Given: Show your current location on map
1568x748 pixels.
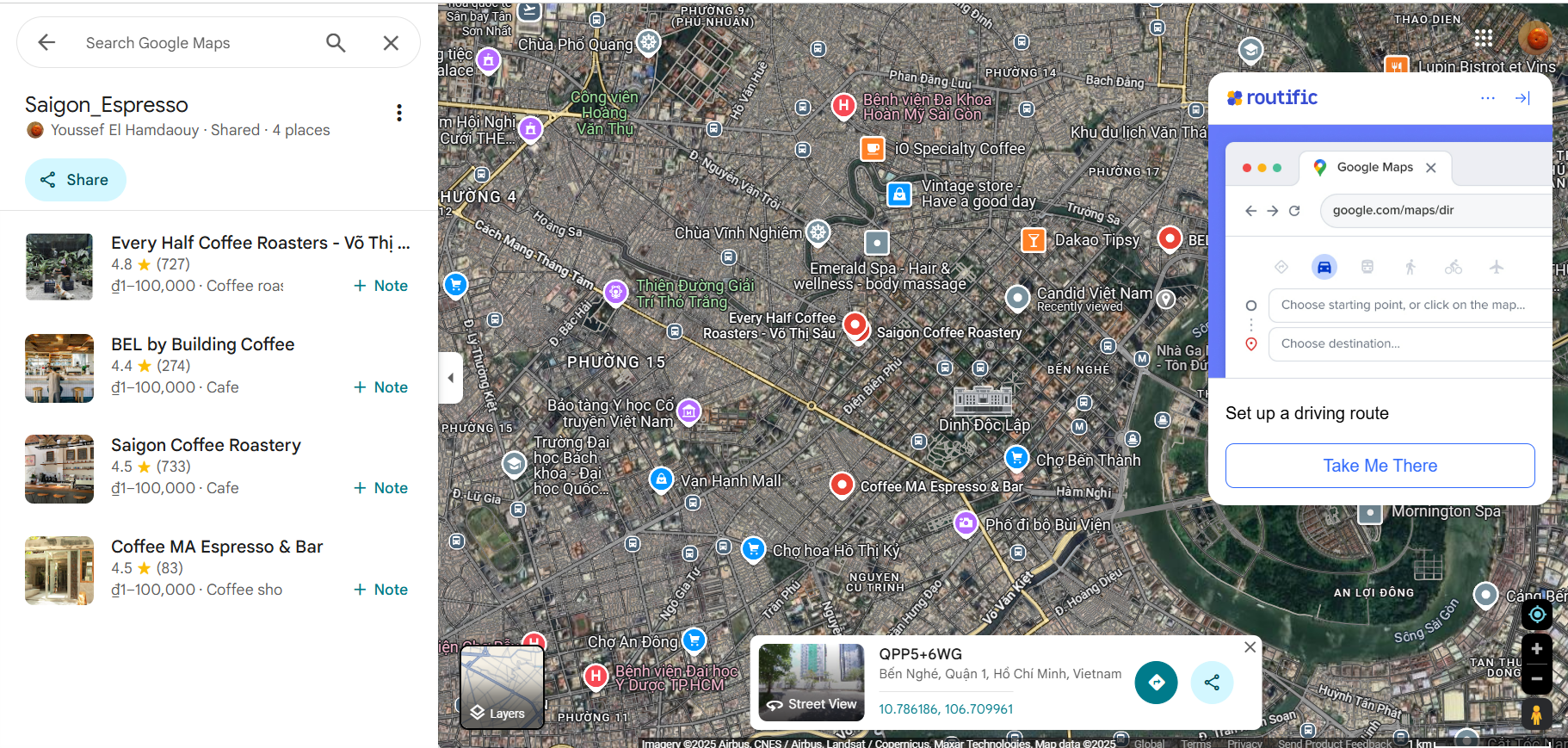Looking at the screenshot, I should [x=1536, y=615].
